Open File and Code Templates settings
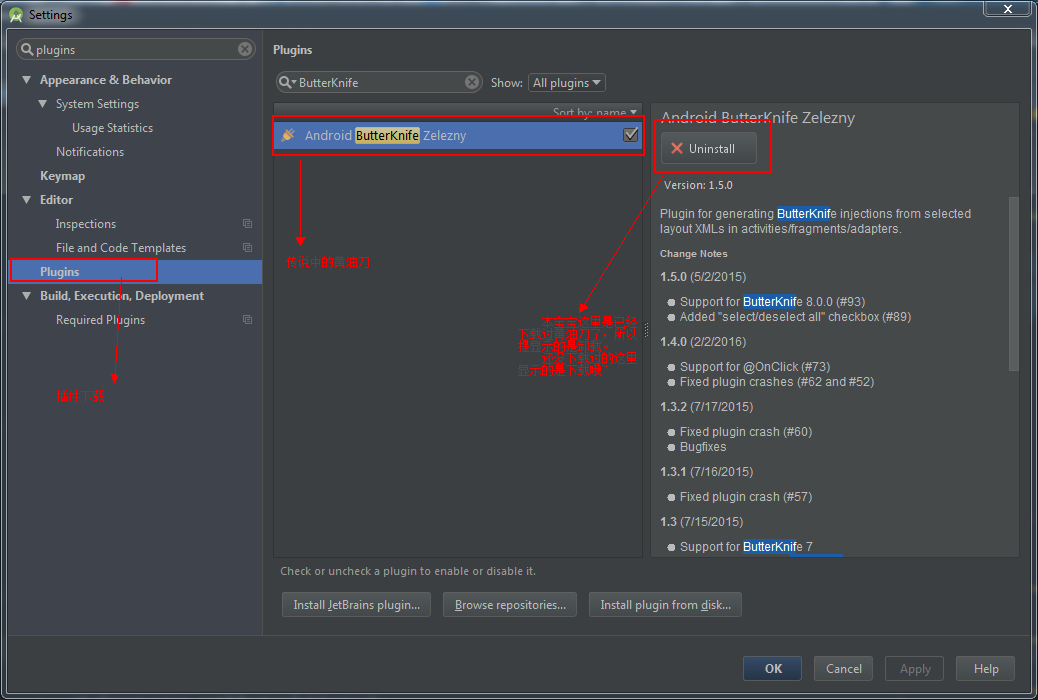Viewport: 1038px width, 700px height. pyautogui.click(x=121, y=248)
